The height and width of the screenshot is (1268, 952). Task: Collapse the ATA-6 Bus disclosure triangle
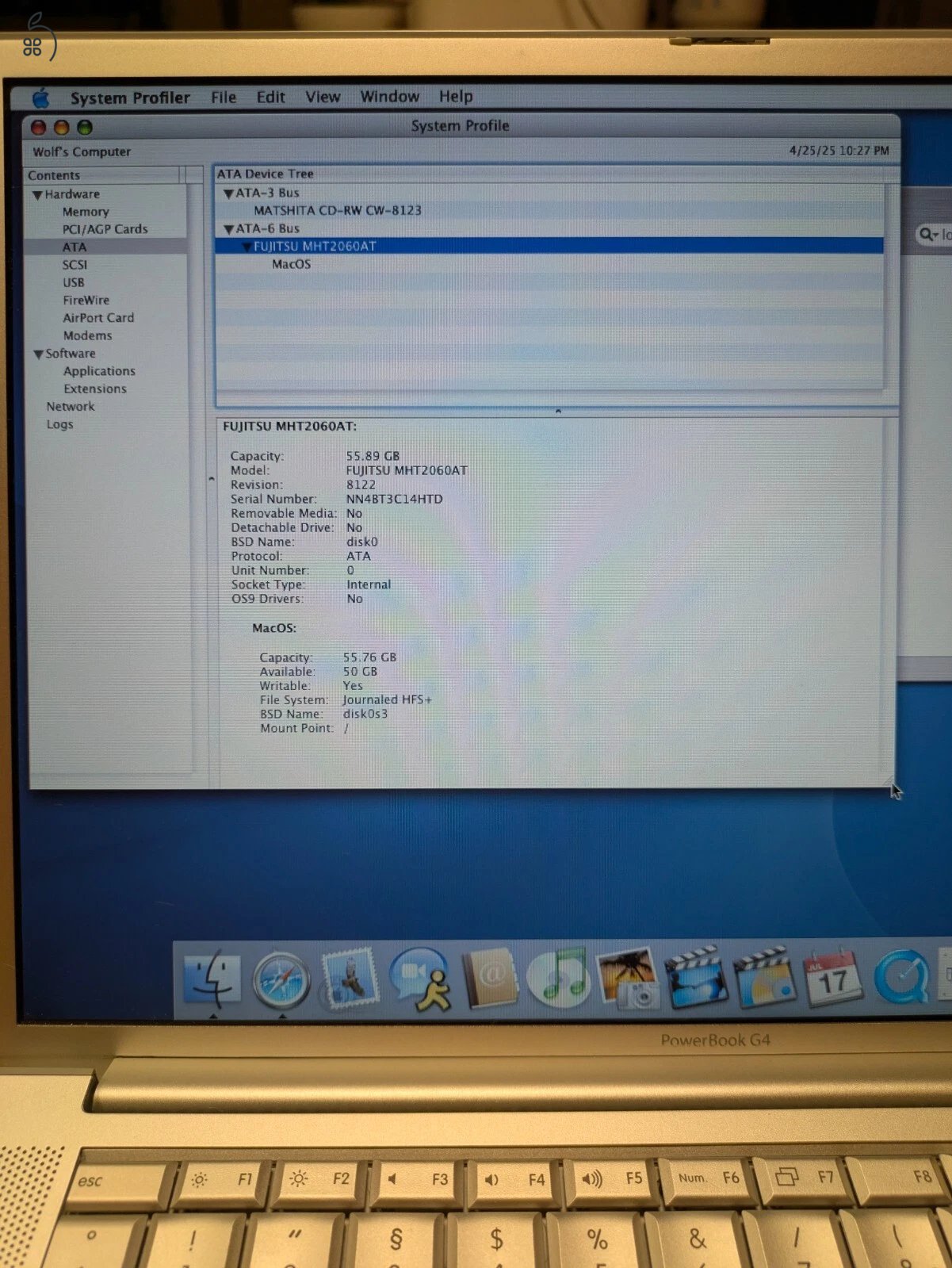click(228, 229)
